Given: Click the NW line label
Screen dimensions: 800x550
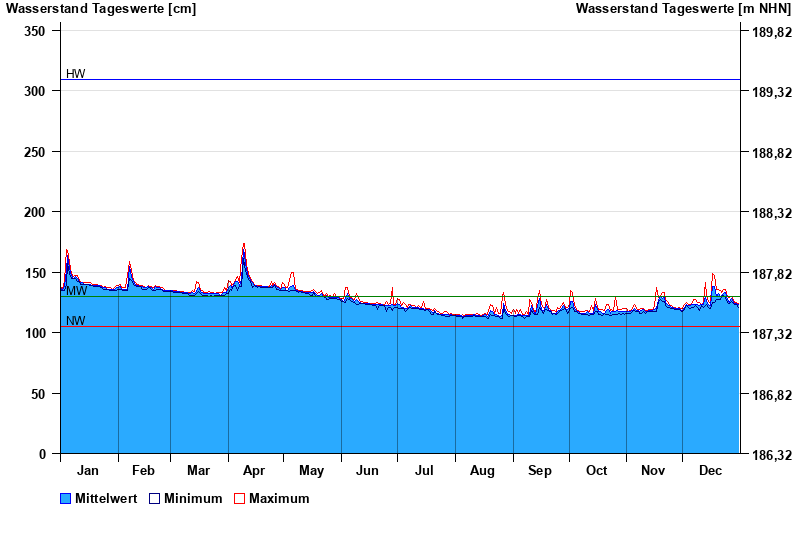Looking at the screenshot, I should 75,321.
